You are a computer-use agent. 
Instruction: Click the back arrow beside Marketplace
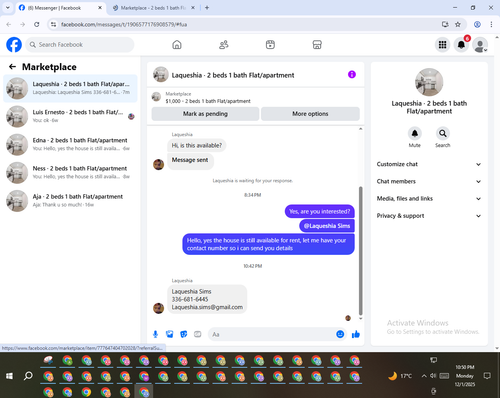pos(12,67)
